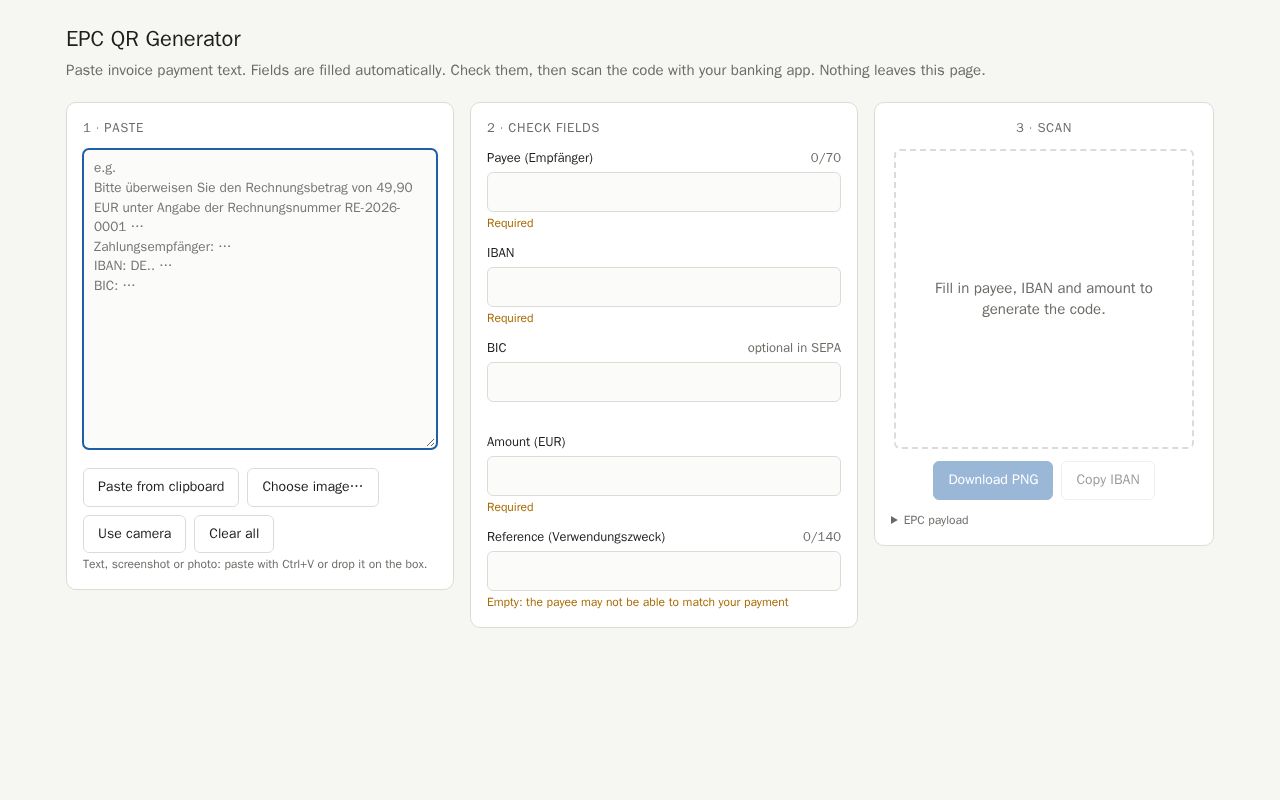
Task: Click Paste from clipboard button
Action: coord(161,487)
